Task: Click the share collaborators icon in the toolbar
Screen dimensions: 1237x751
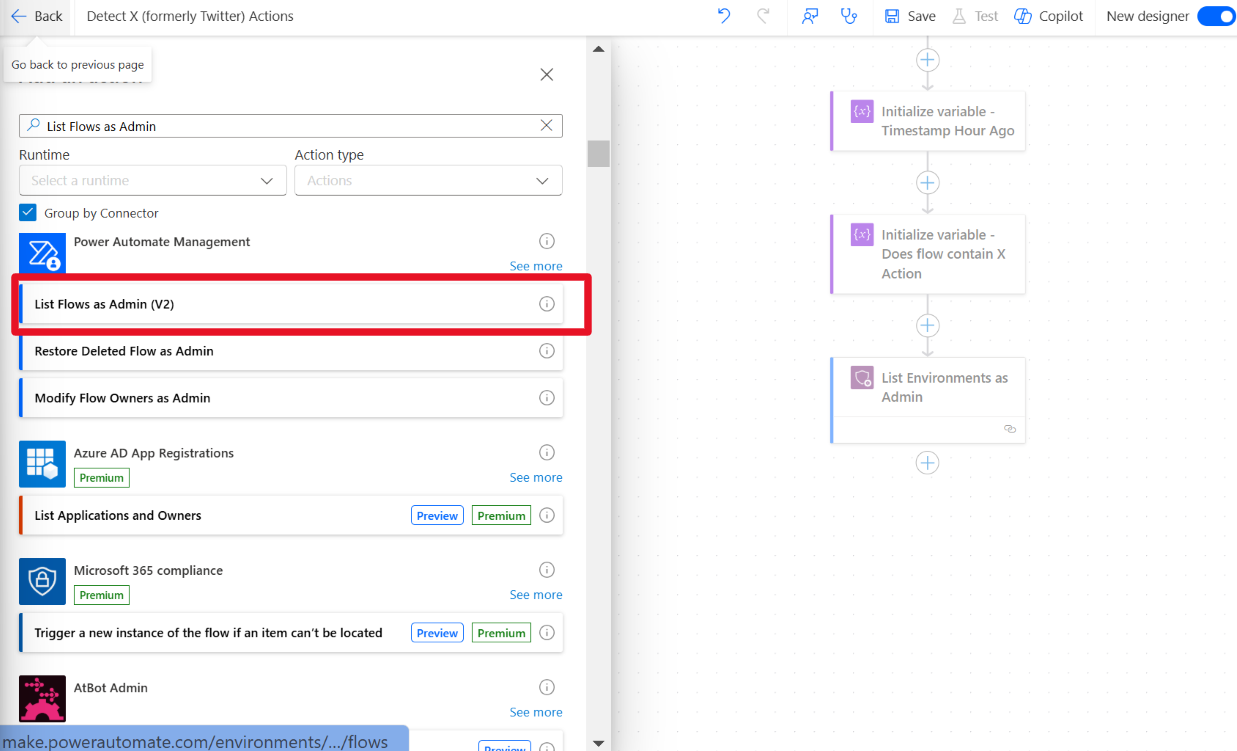Action: coord(809,16)
